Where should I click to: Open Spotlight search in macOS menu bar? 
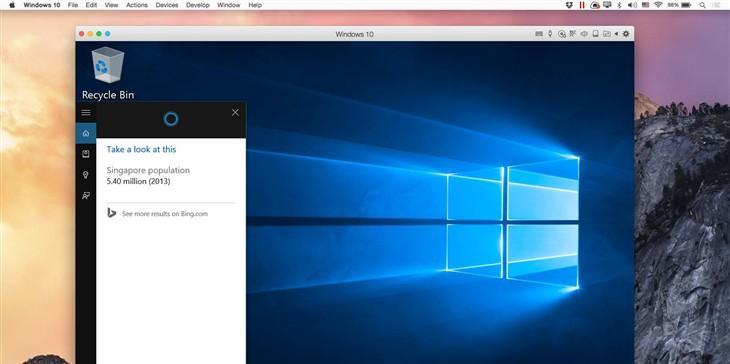(x=702, y=5)
